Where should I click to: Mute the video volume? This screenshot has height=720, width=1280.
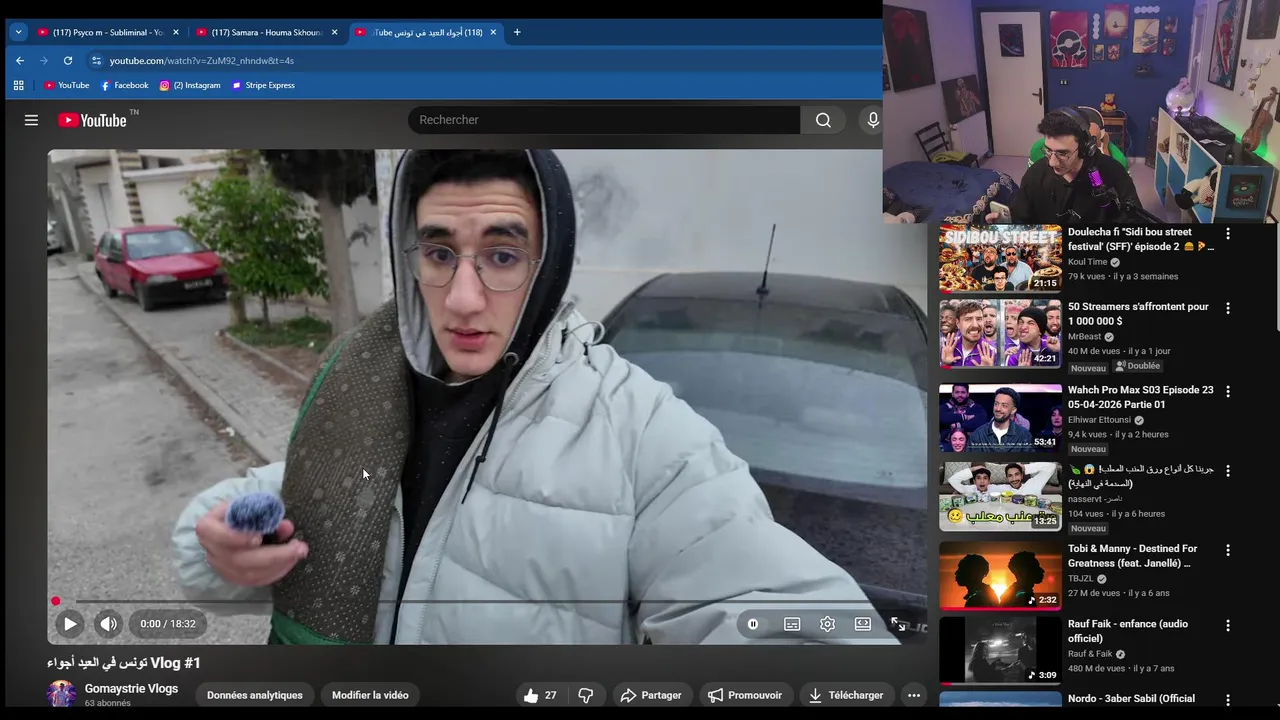pyautogui.click(x=108, y=624)
